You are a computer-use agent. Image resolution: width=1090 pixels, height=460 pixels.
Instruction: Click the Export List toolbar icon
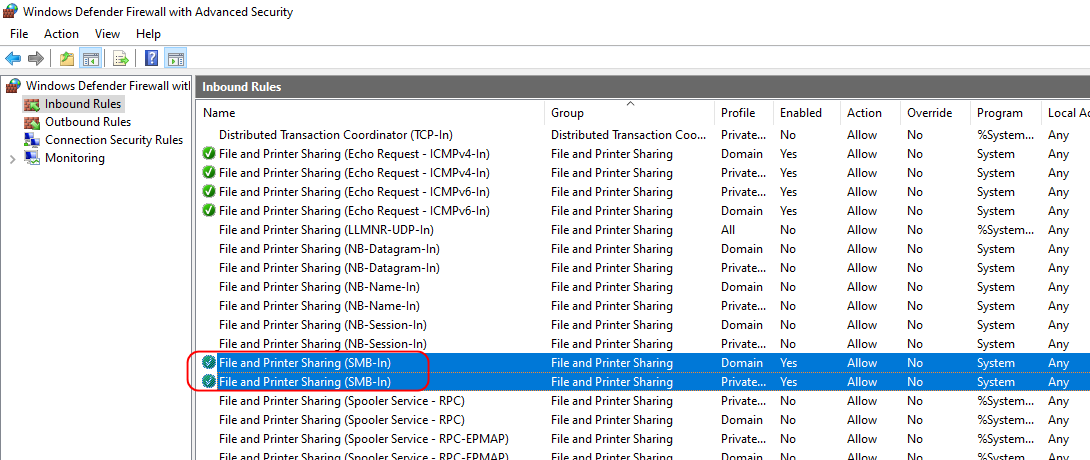click(x=121, y=59)
